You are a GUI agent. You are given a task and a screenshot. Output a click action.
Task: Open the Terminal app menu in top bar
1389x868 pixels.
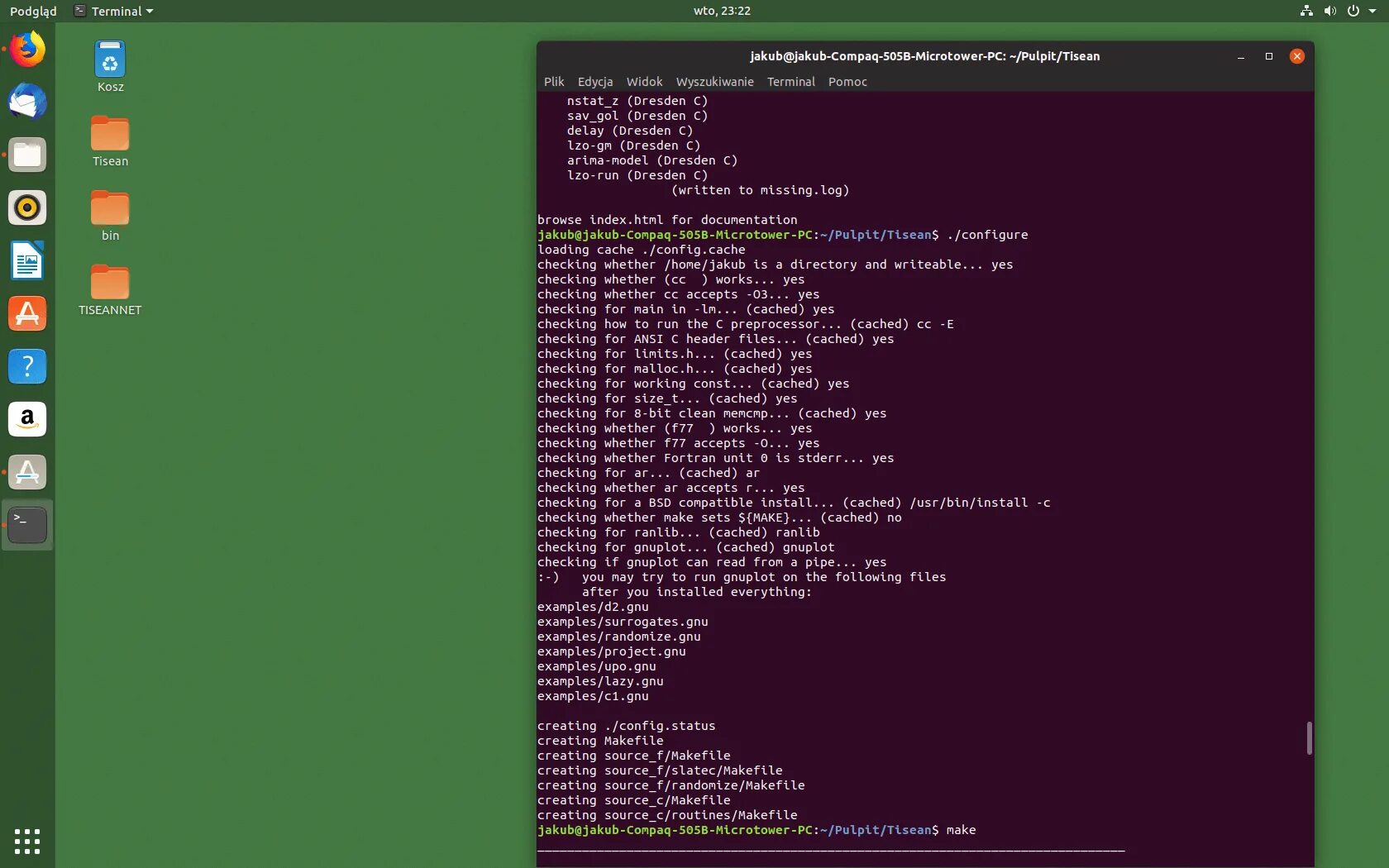[x=114, y=11]
